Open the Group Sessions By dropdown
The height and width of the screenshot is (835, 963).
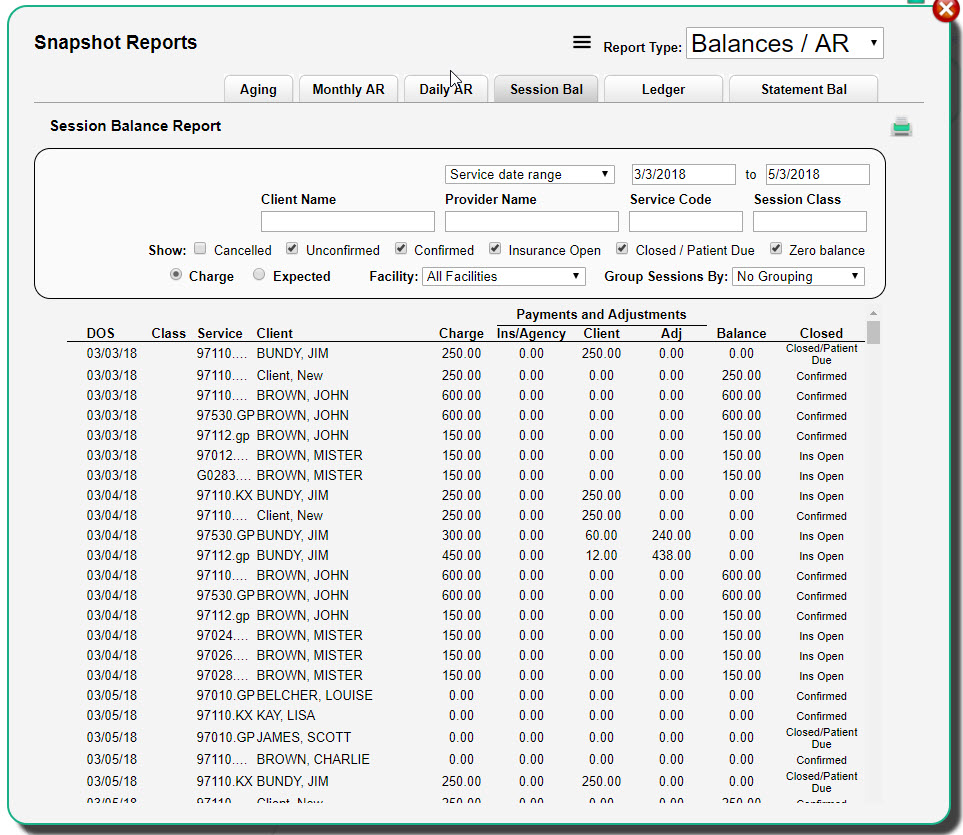tap(798, 276)
